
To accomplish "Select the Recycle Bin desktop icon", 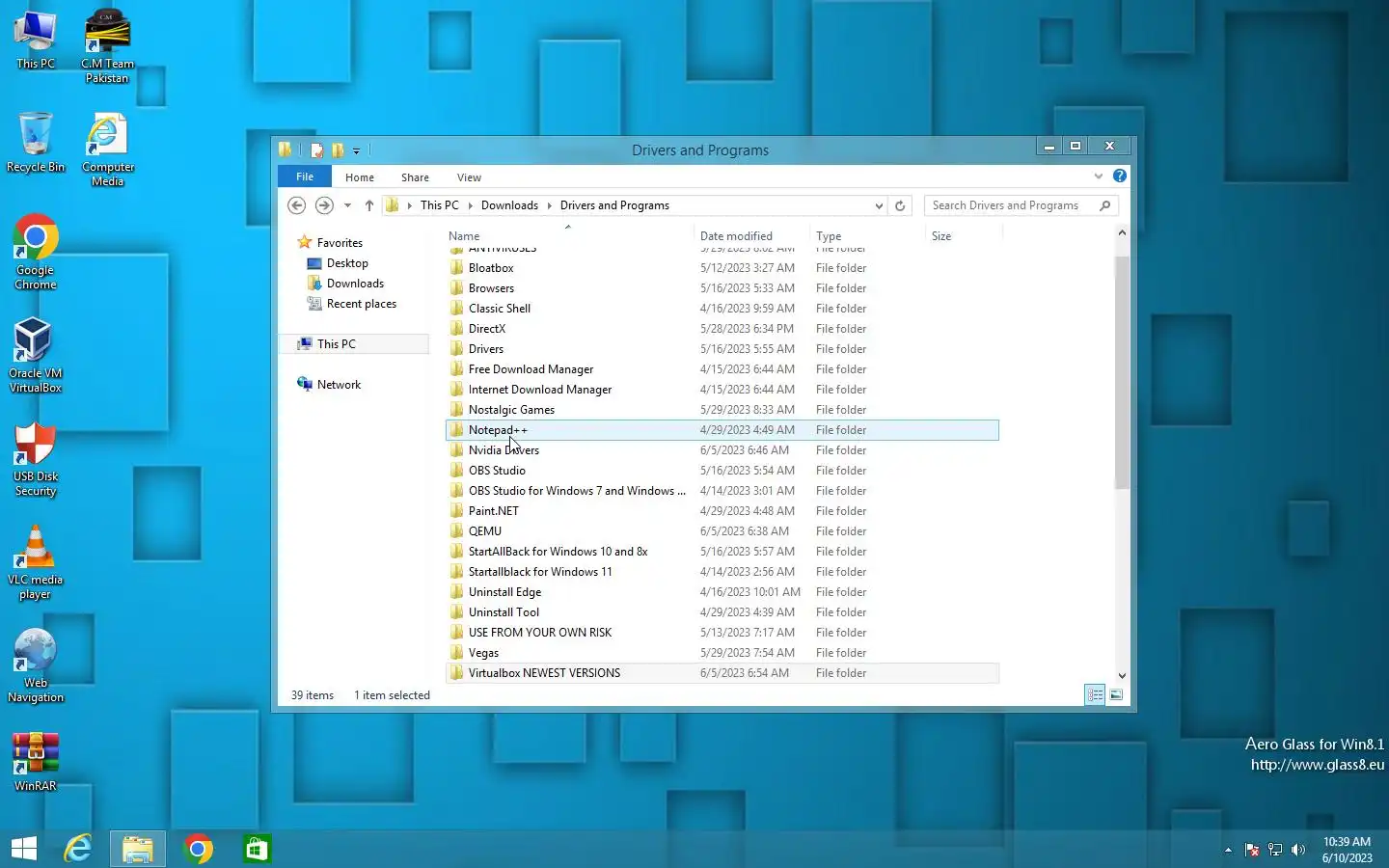I will click(36, 141).
